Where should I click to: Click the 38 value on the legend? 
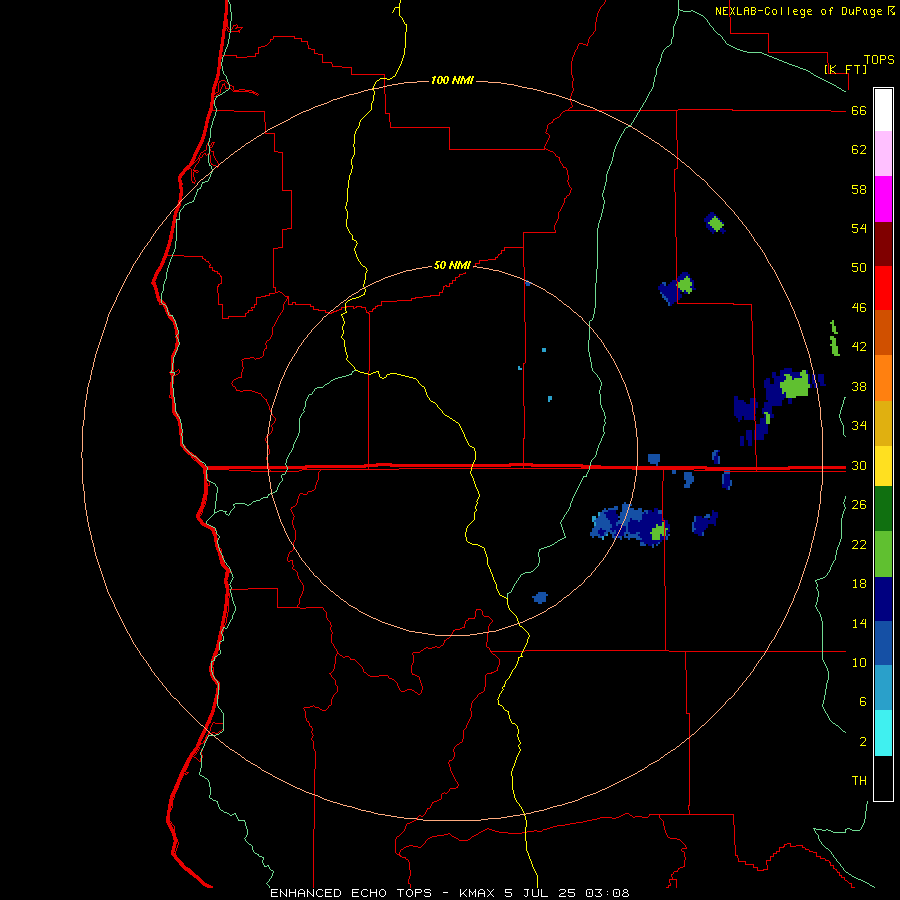click(859, 387)
